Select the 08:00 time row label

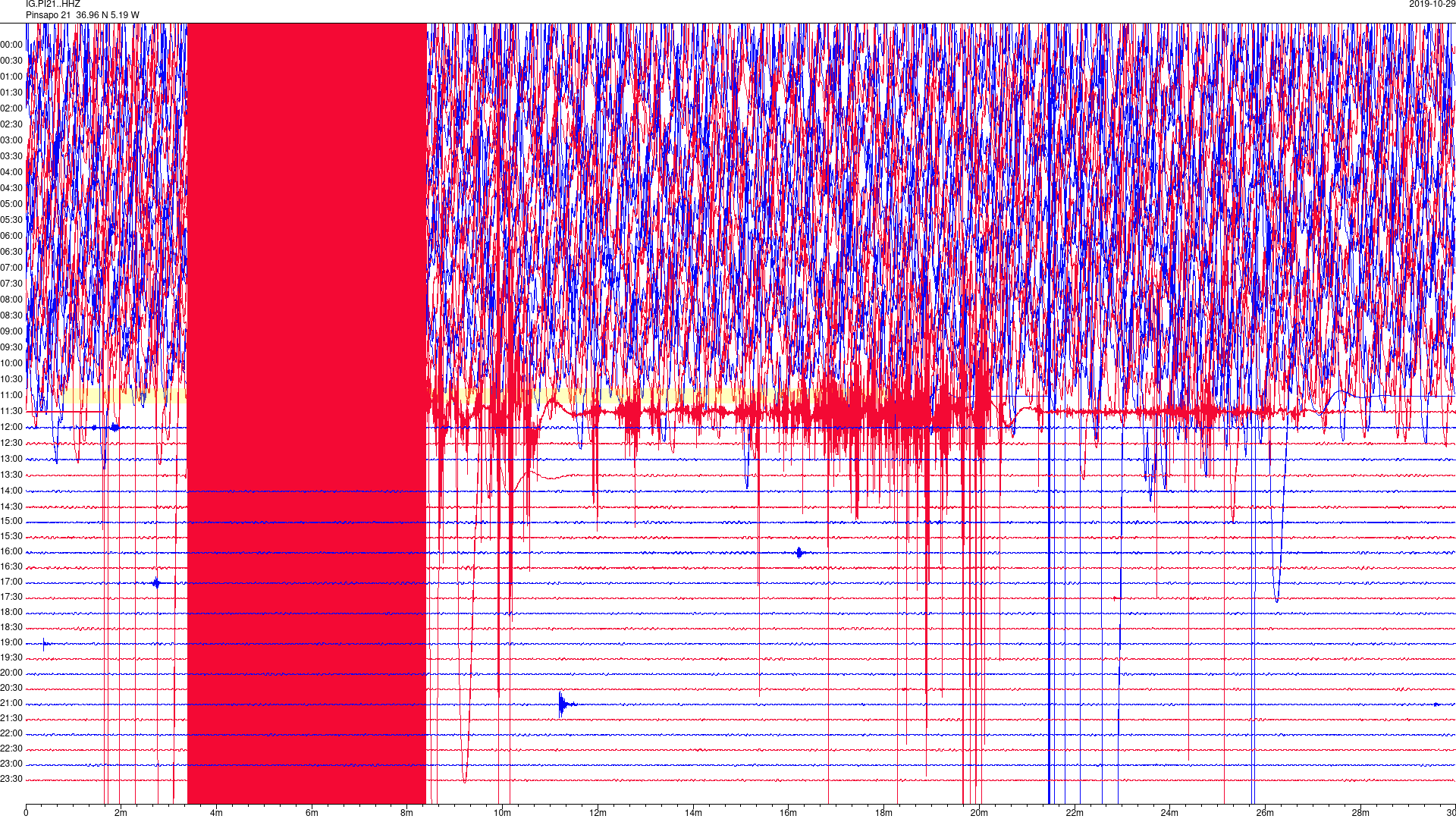point(11,300)
